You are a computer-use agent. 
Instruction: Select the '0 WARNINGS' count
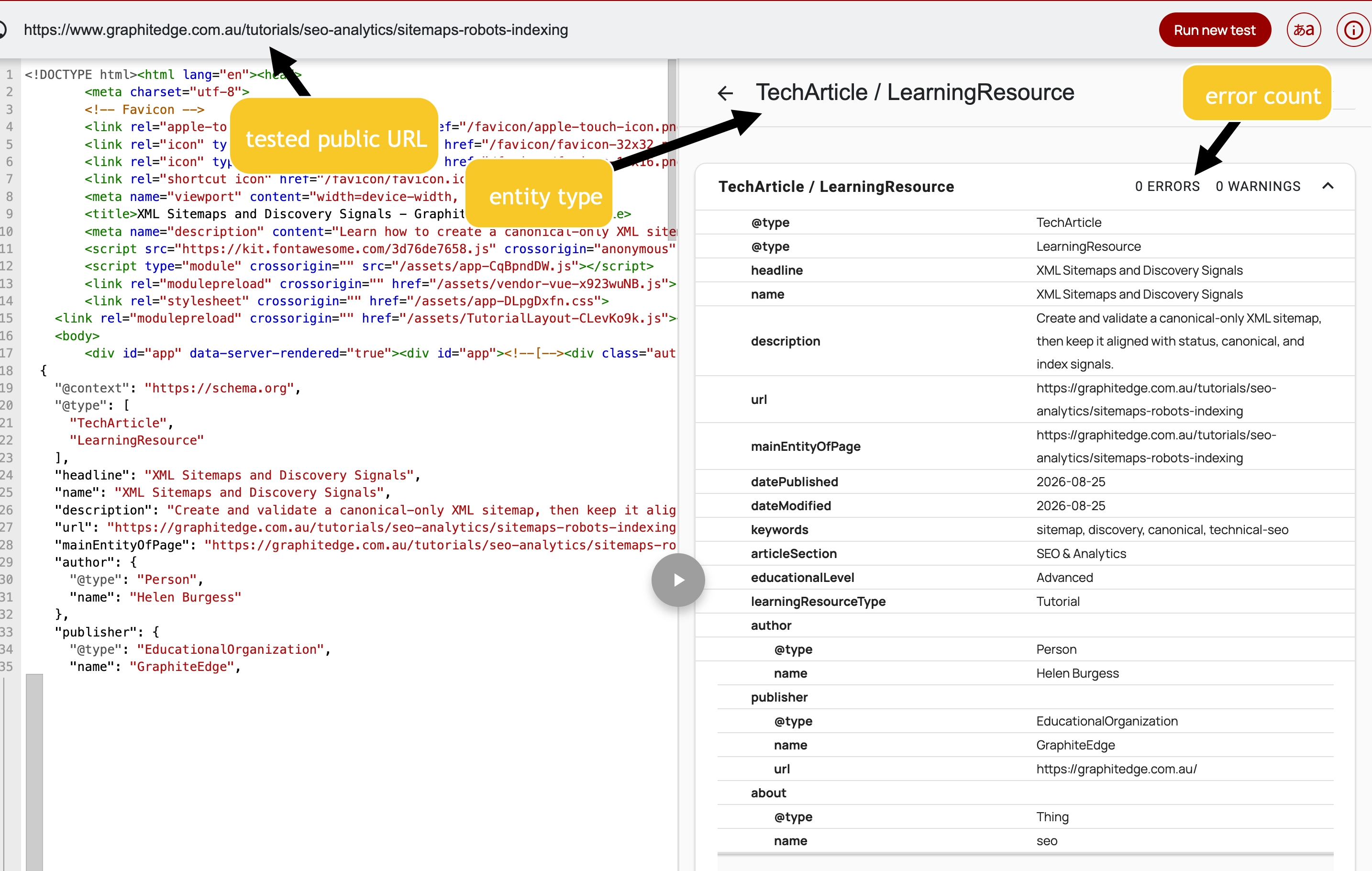tap(1258, 186)
